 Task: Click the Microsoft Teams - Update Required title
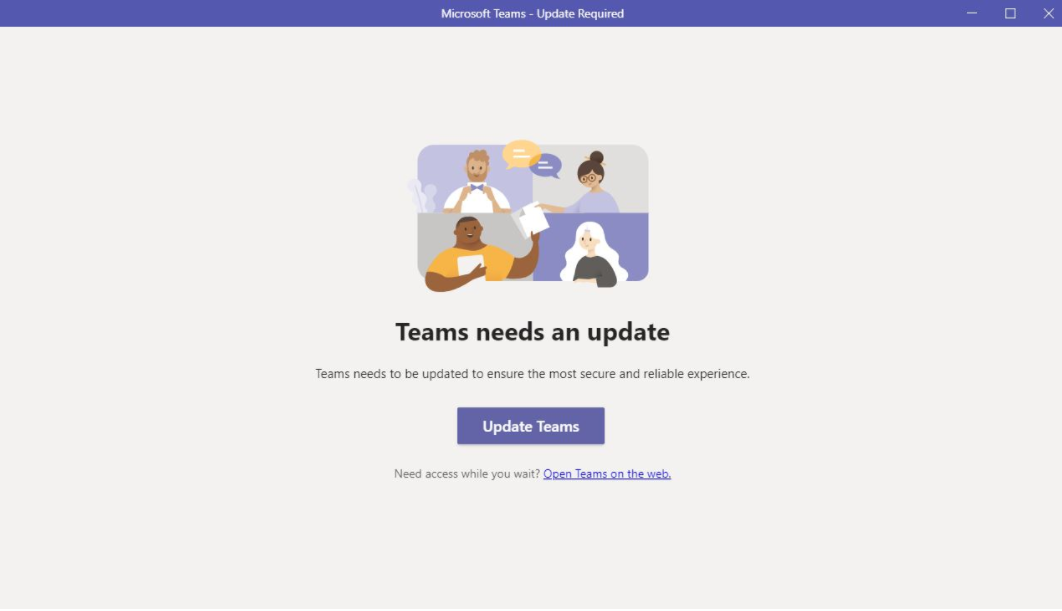pos(532,14)
